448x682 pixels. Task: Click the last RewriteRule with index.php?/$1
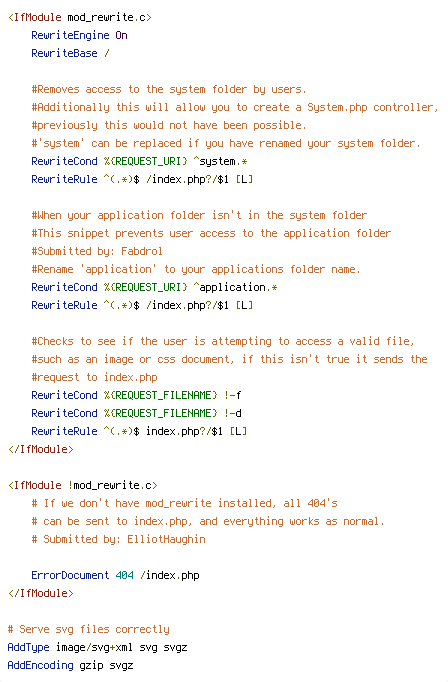(139, 431)
